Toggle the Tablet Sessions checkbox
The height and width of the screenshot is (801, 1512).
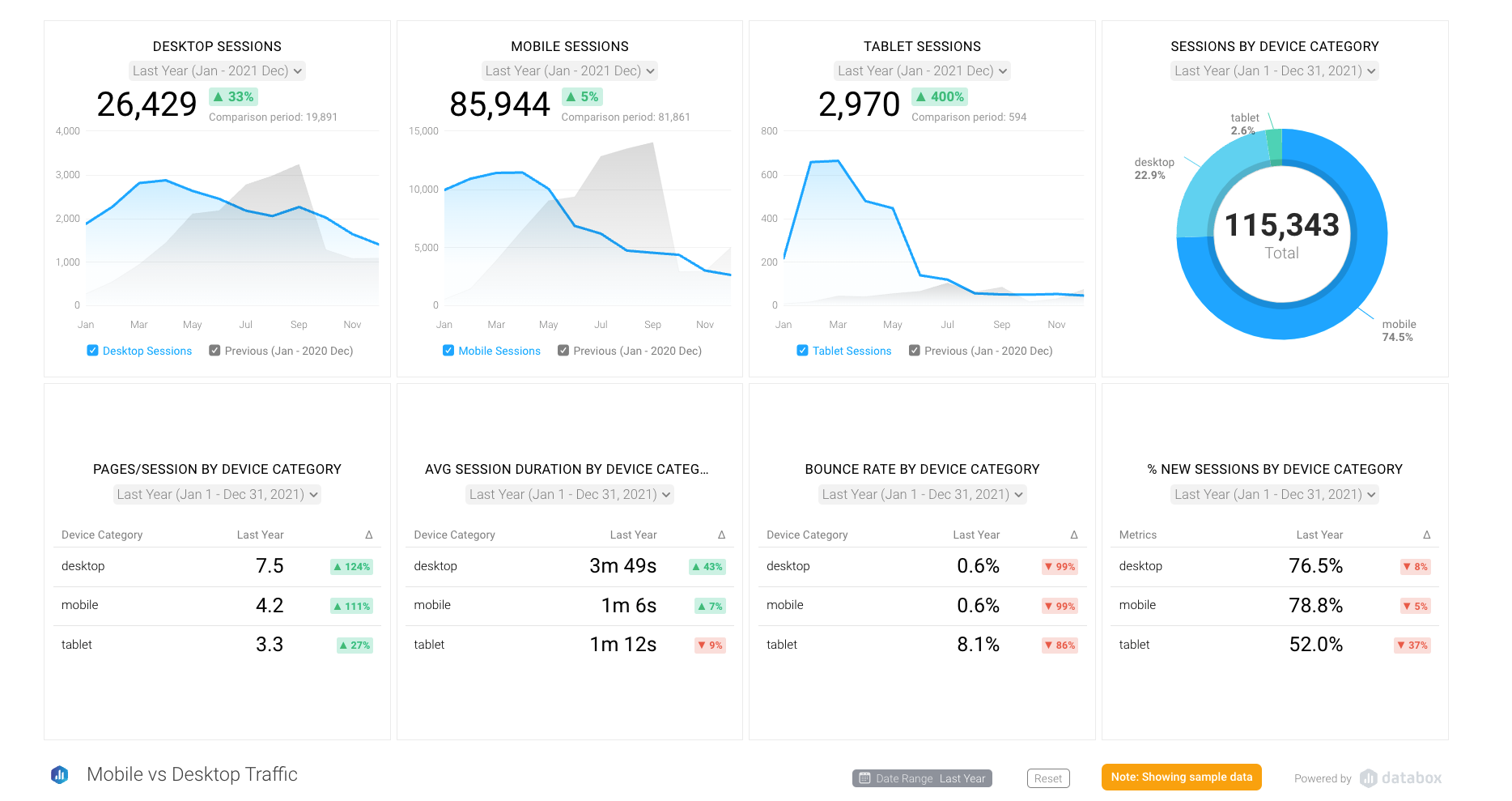[x=802, y=351]
